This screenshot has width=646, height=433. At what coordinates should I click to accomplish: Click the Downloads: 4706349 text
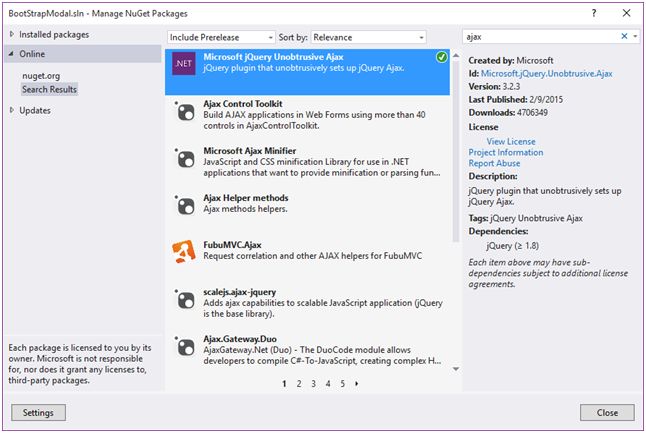pos(508,112)
